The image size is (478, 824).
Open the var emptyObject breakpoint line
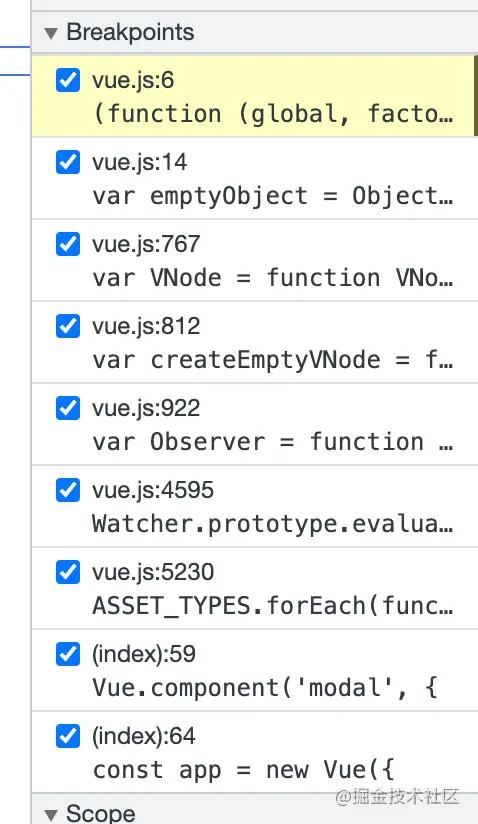coord(273,196)
